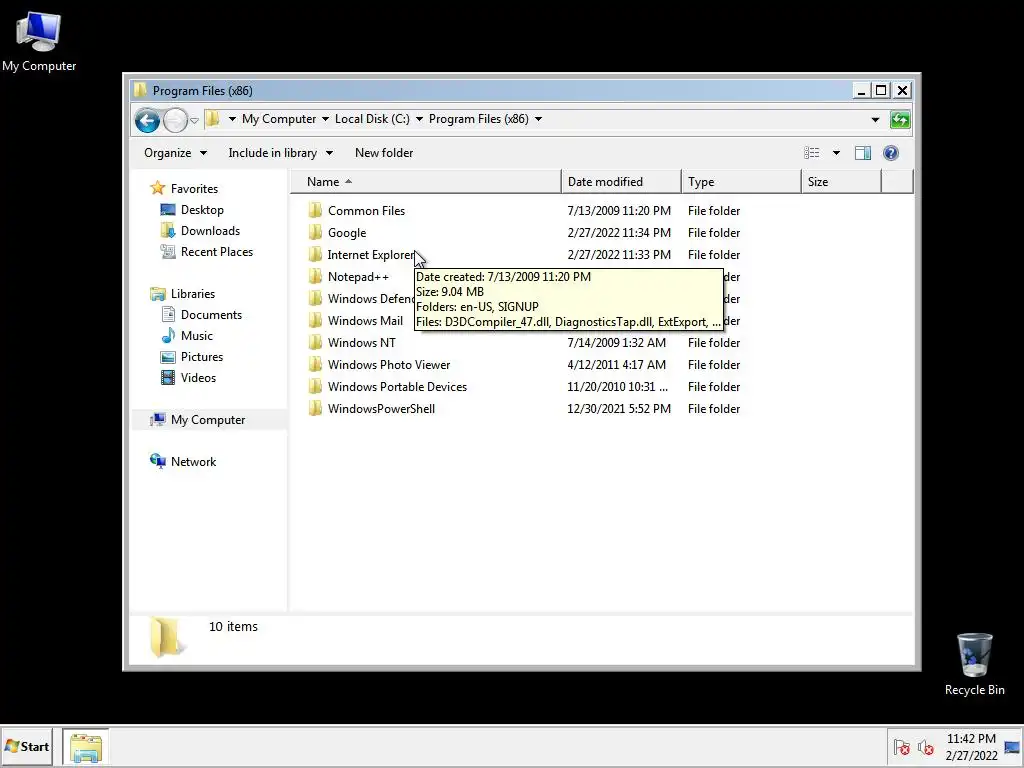Open the Organize menu
Image resolution: width=1024 pixels, height=768 pixels.
click(x=175, y=153)
